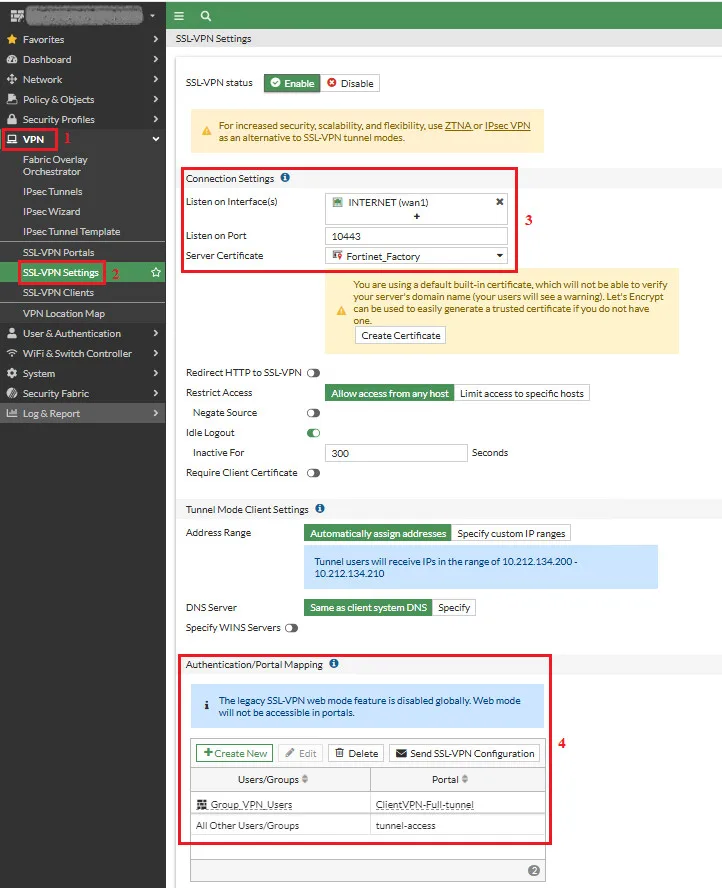Select Specify for DNS Server
This screenshot has width=722, height=888.
[x=454, y=608]
